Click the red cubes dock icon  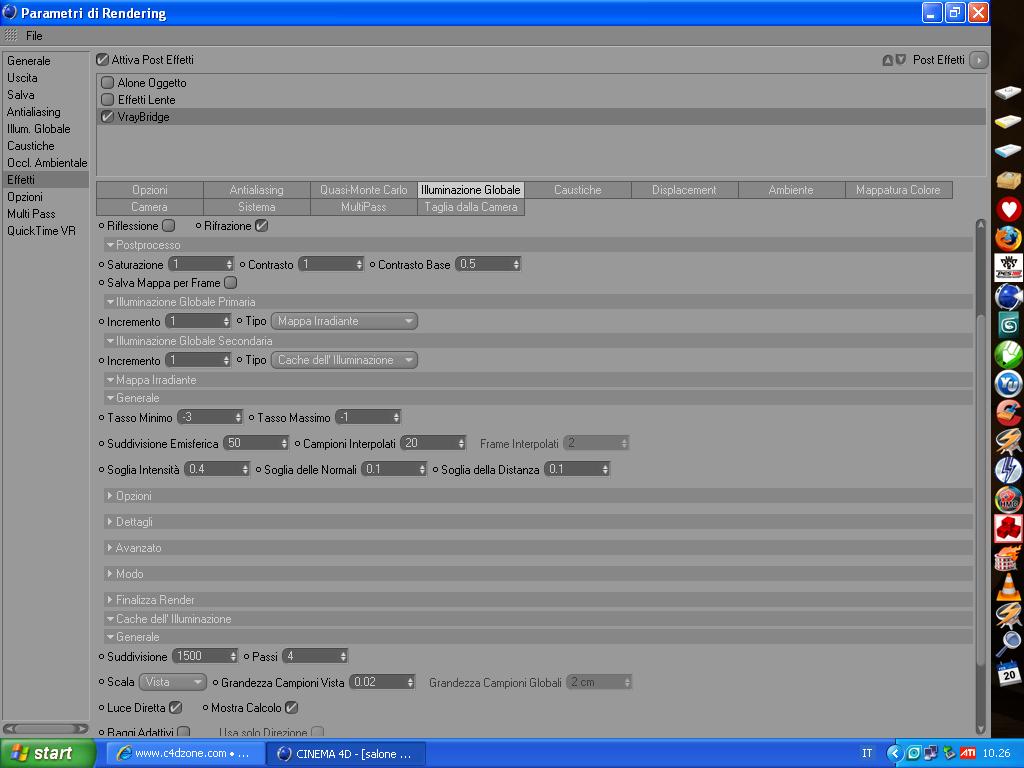(x=1008, y=528)
